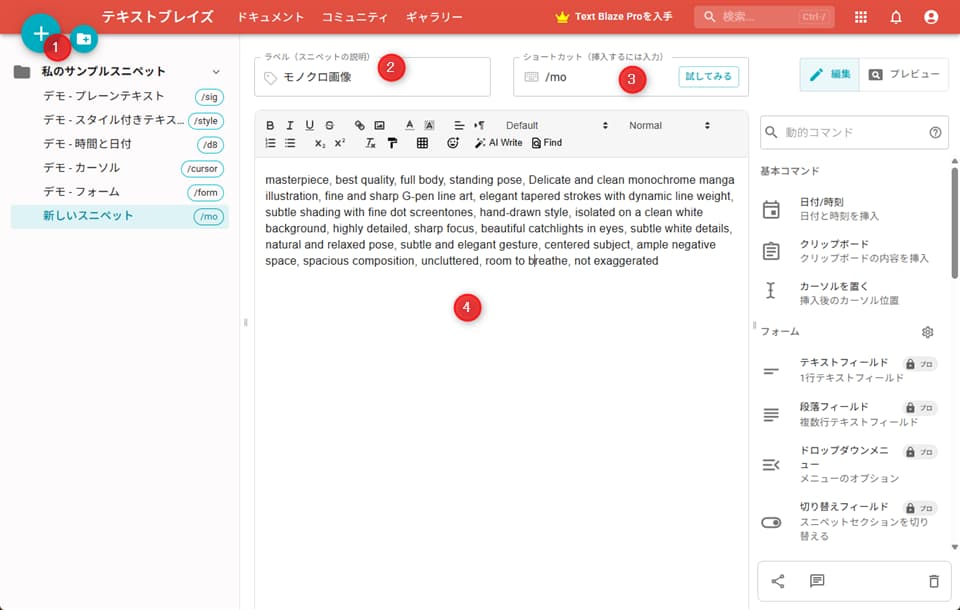The width and height of the screenshot is (960, 610).
Task: Open the text color picker
Action: coord(410,125)
